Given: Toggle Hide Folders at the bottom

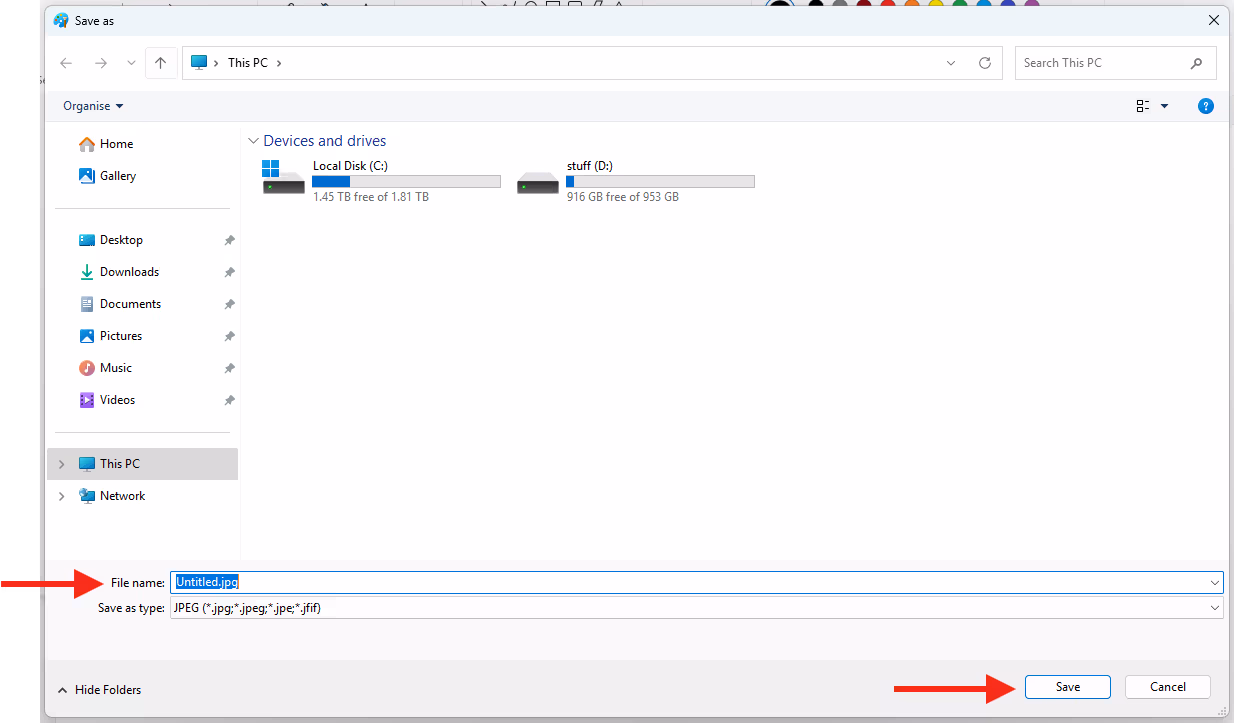Looking at the screenshot, I should 99,690.
